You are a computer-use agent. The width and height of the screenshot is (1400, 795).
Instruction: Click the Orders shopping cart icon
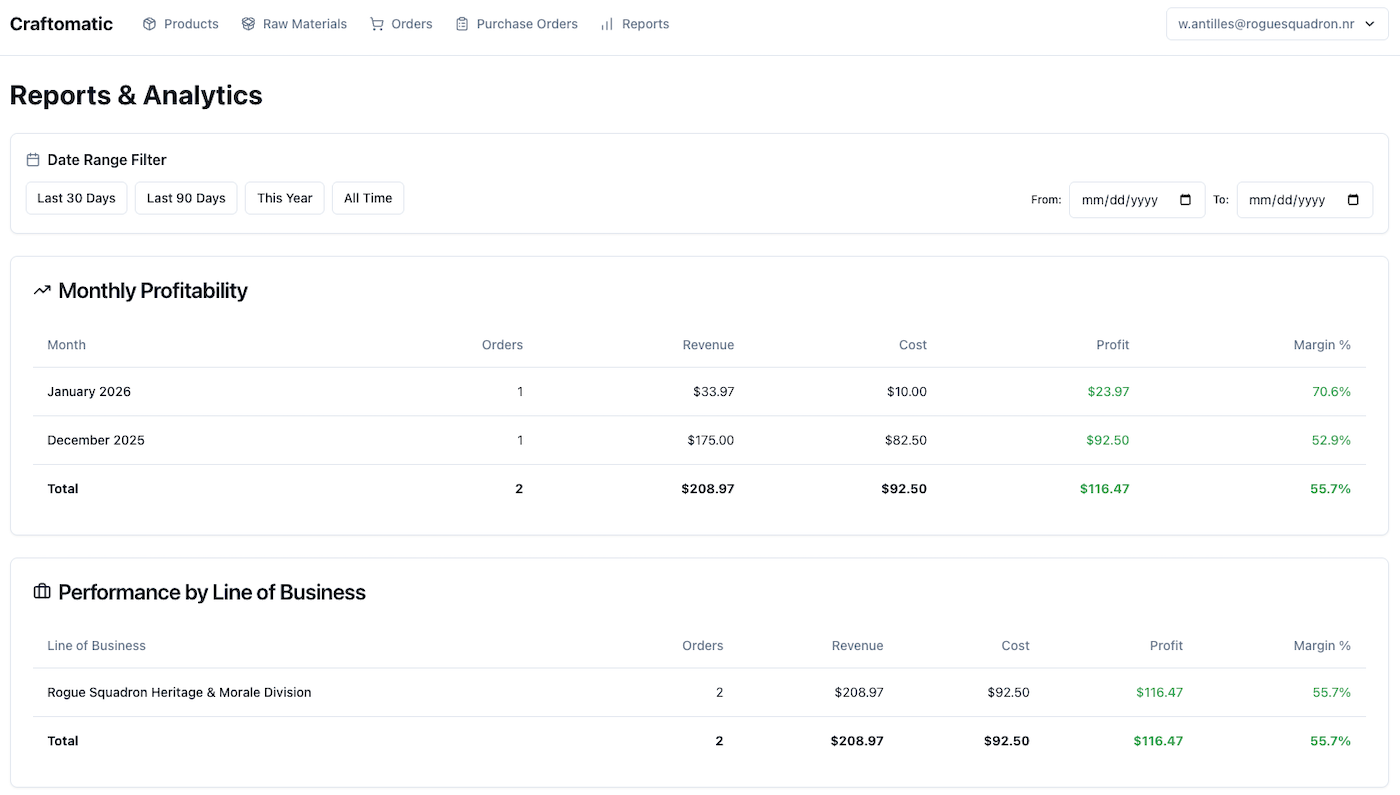[x=377, y=23]
